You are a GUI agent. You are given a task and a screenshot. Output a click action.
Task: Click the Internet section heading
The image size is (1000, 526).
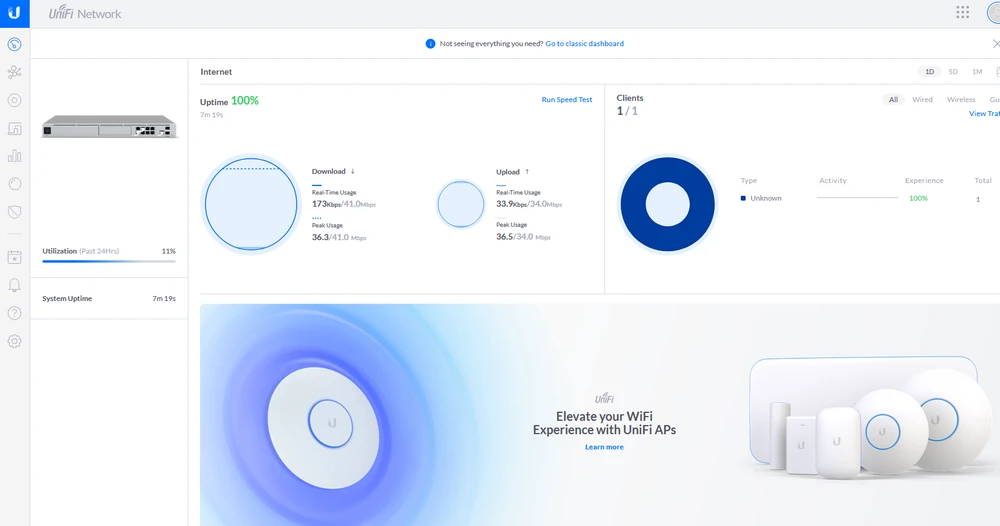(x=216, y=72)
